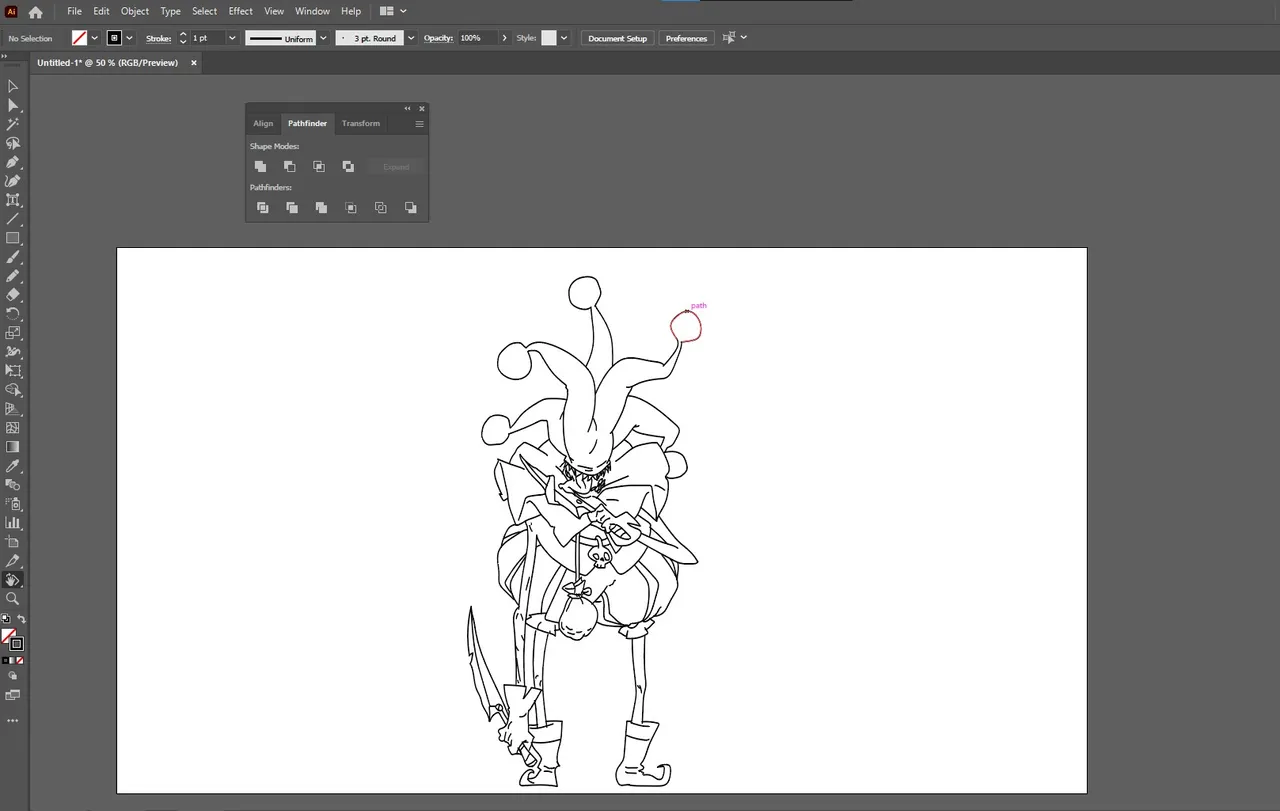Viewport: 1280px width, 811px height.
Task: Apply the Merge pathfinder
Action: [321, 208]
